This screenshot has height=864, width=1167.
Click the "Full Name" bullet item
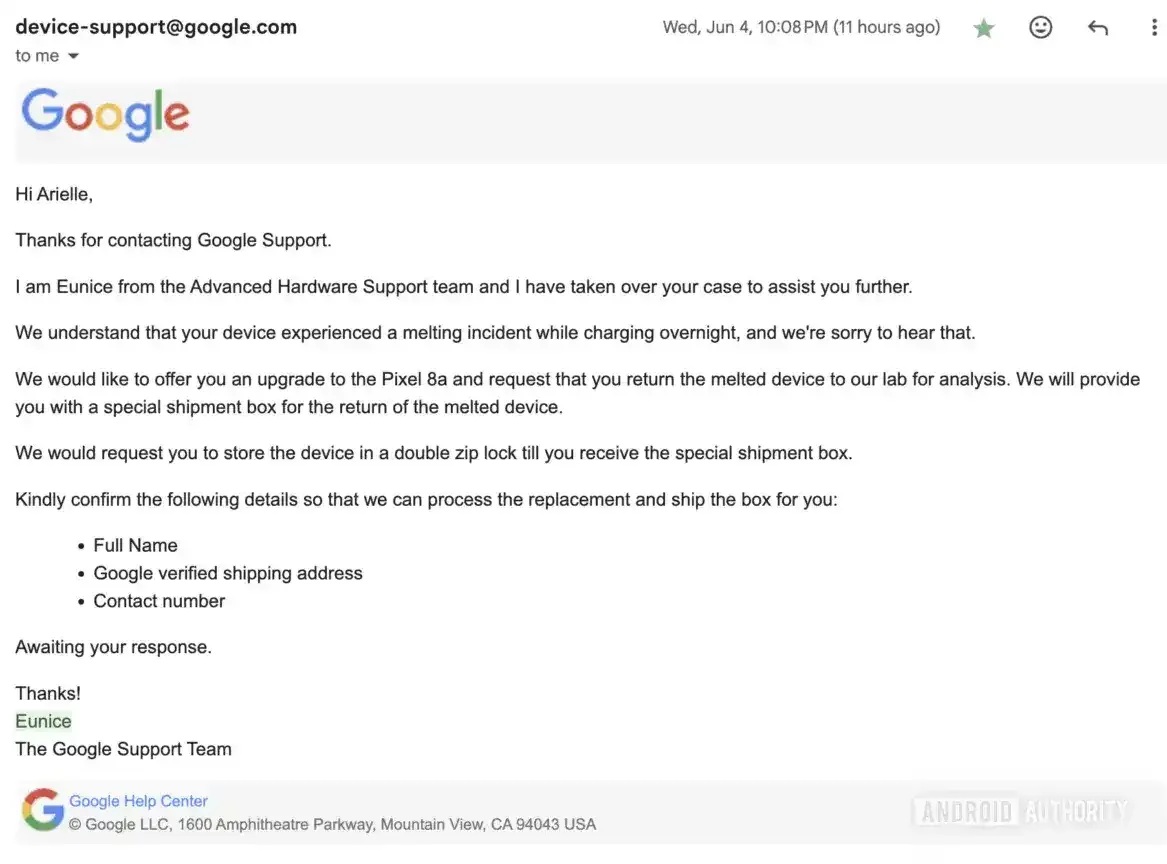[135, 545]
